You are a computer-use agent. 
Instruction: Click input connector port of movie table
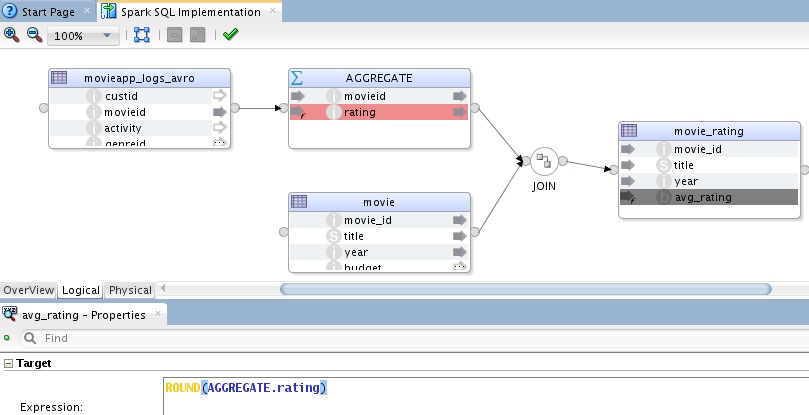coord(284,232)
